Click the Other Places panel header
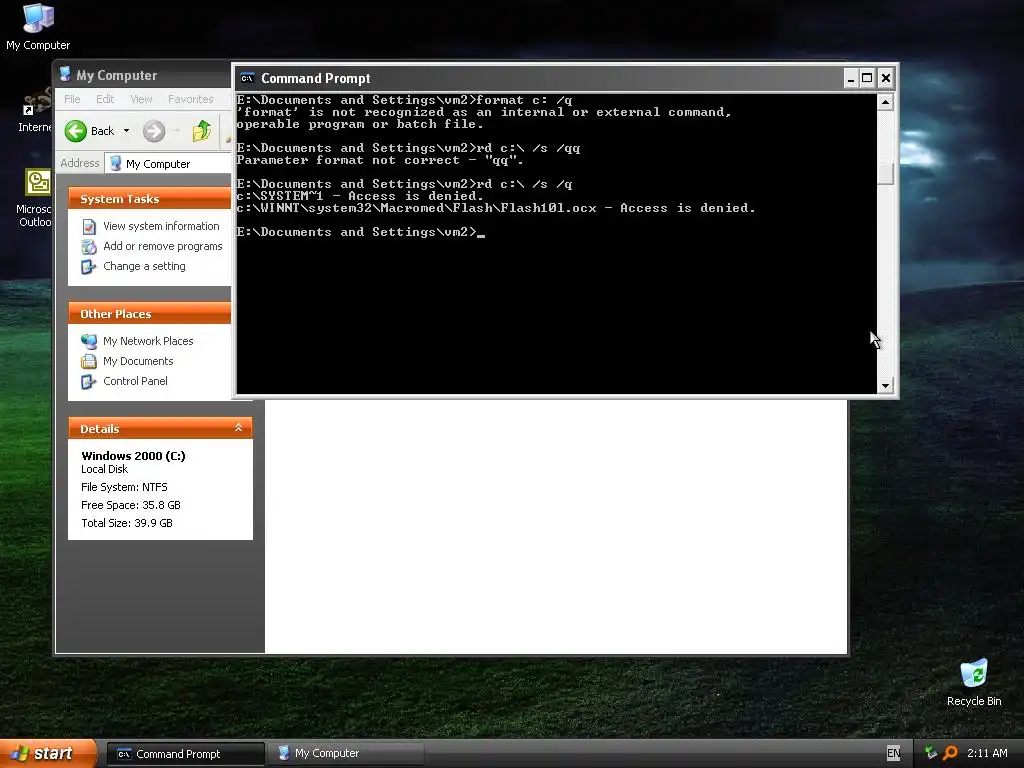Screen dimensions: 1024x768 150,313
